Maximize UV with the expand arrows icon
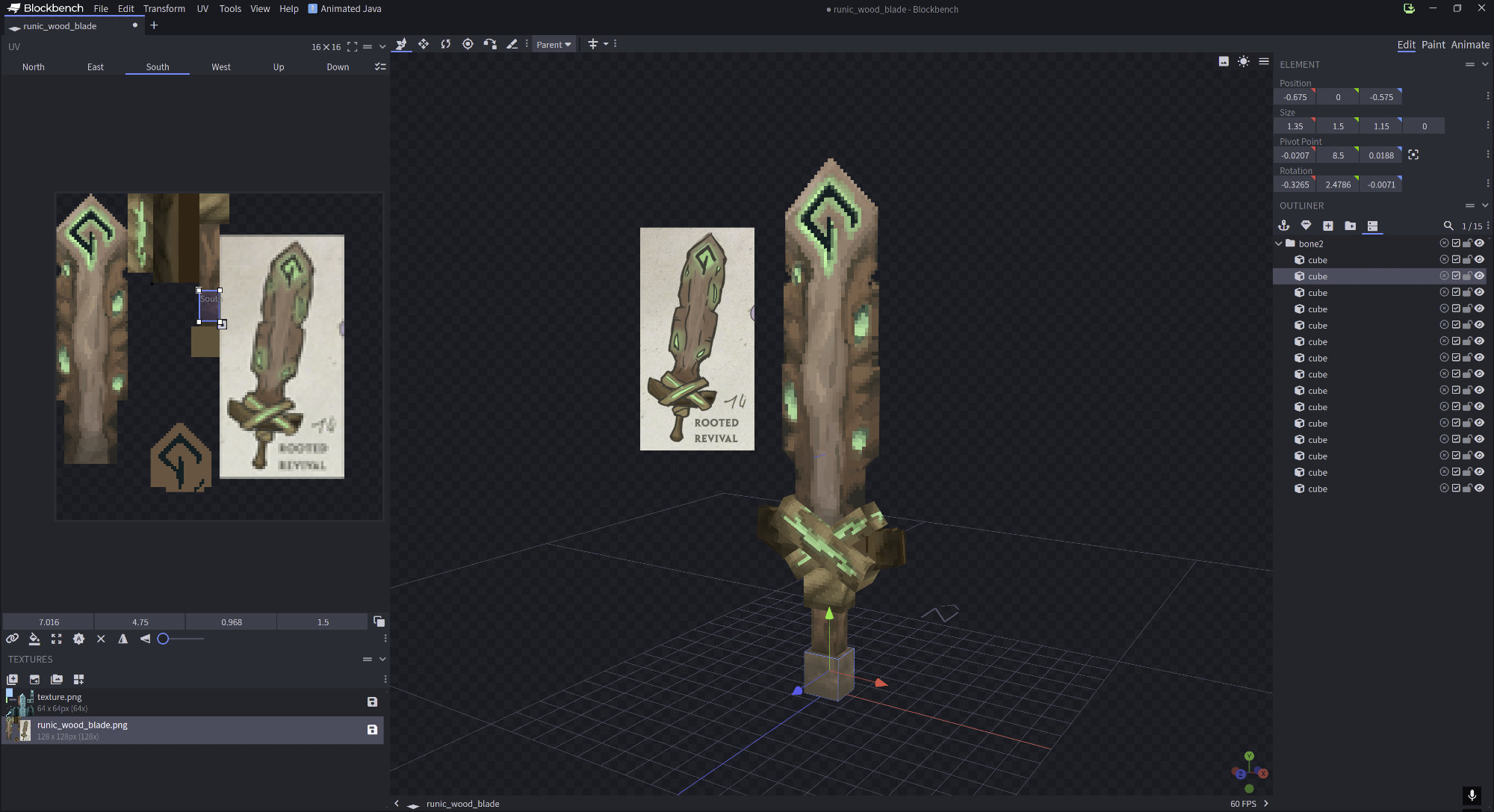 coord(57,639)
